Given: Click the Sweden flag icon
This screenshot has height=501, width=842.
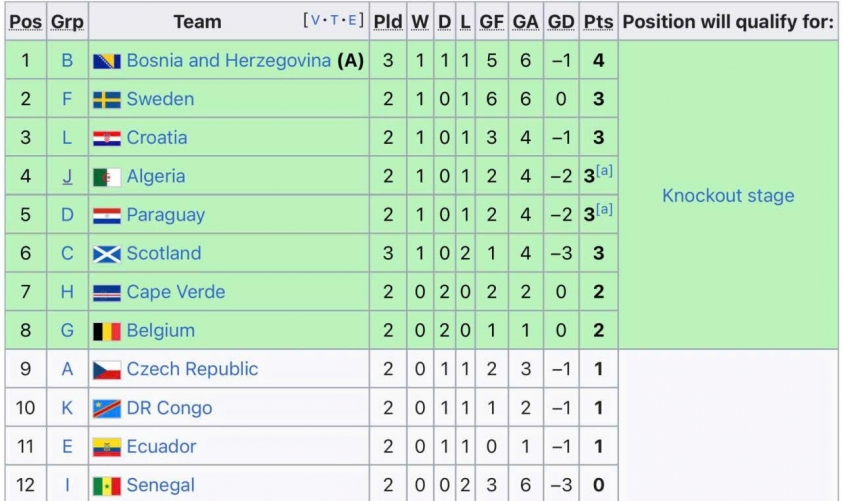Looking at the screenshot, I should click(x=106, y=100).
